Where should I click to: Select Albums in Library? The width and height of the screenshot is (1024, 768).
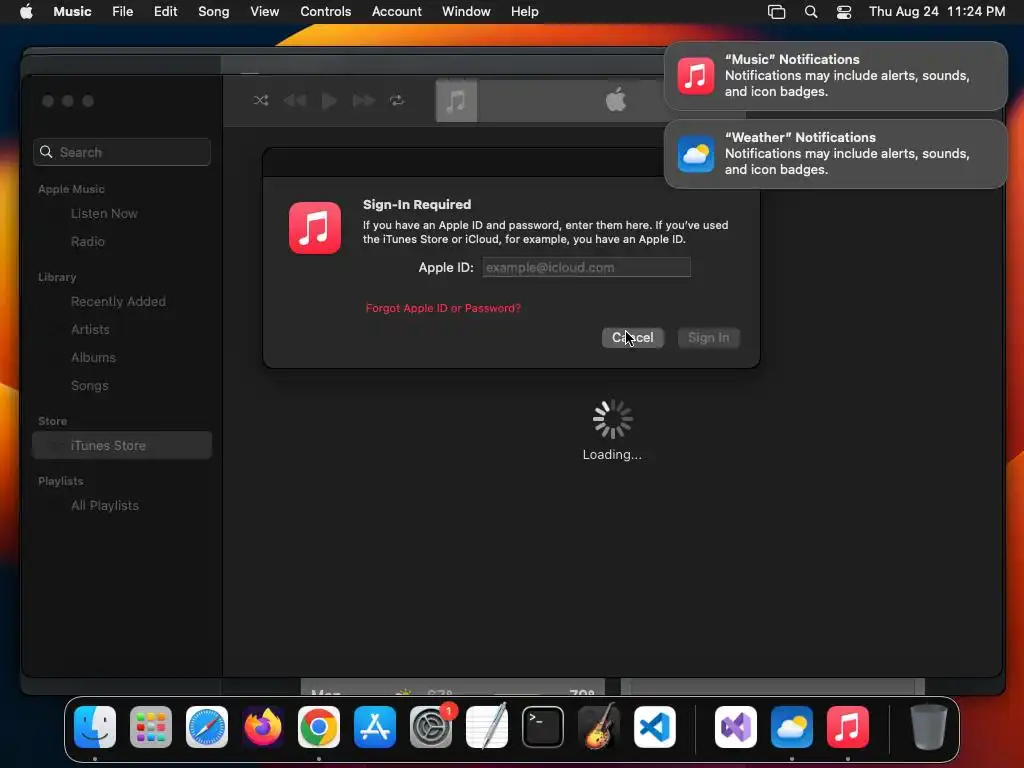point(93,358)
